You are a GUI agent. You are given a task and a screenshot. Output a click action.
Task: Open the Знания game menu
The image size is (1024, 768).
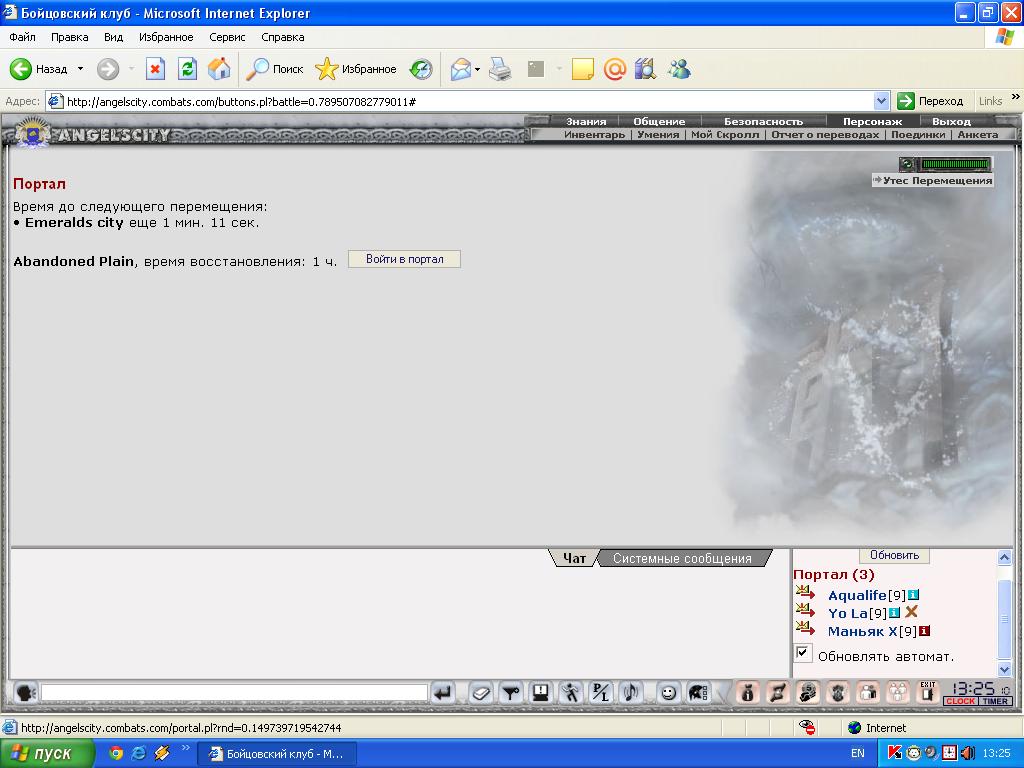[586, 121]
